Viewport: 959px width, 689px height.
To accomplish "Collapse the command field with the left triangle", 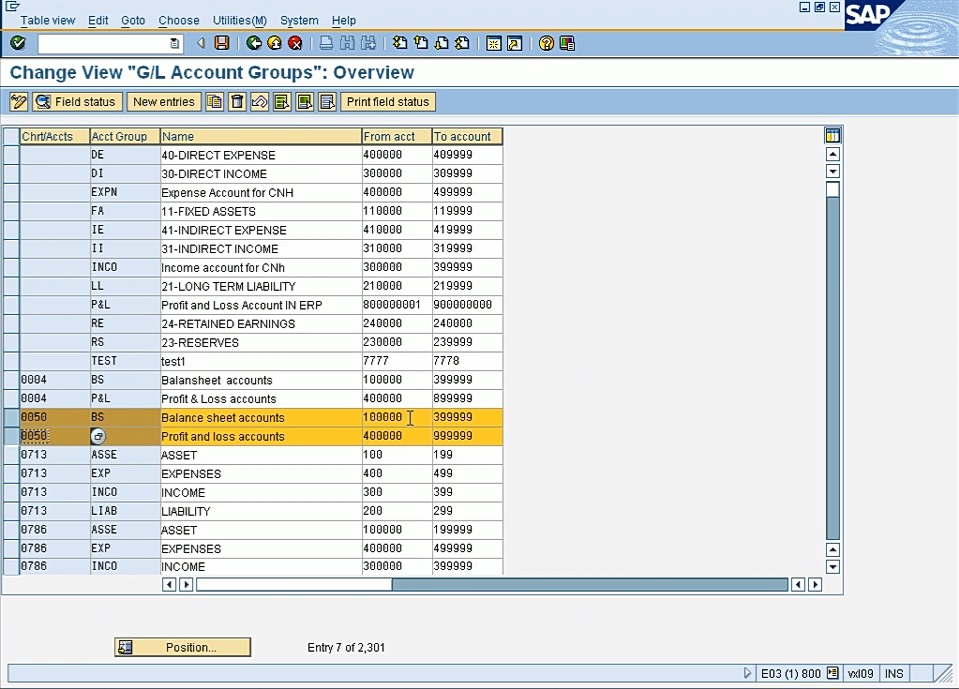I will pos(200,43).
